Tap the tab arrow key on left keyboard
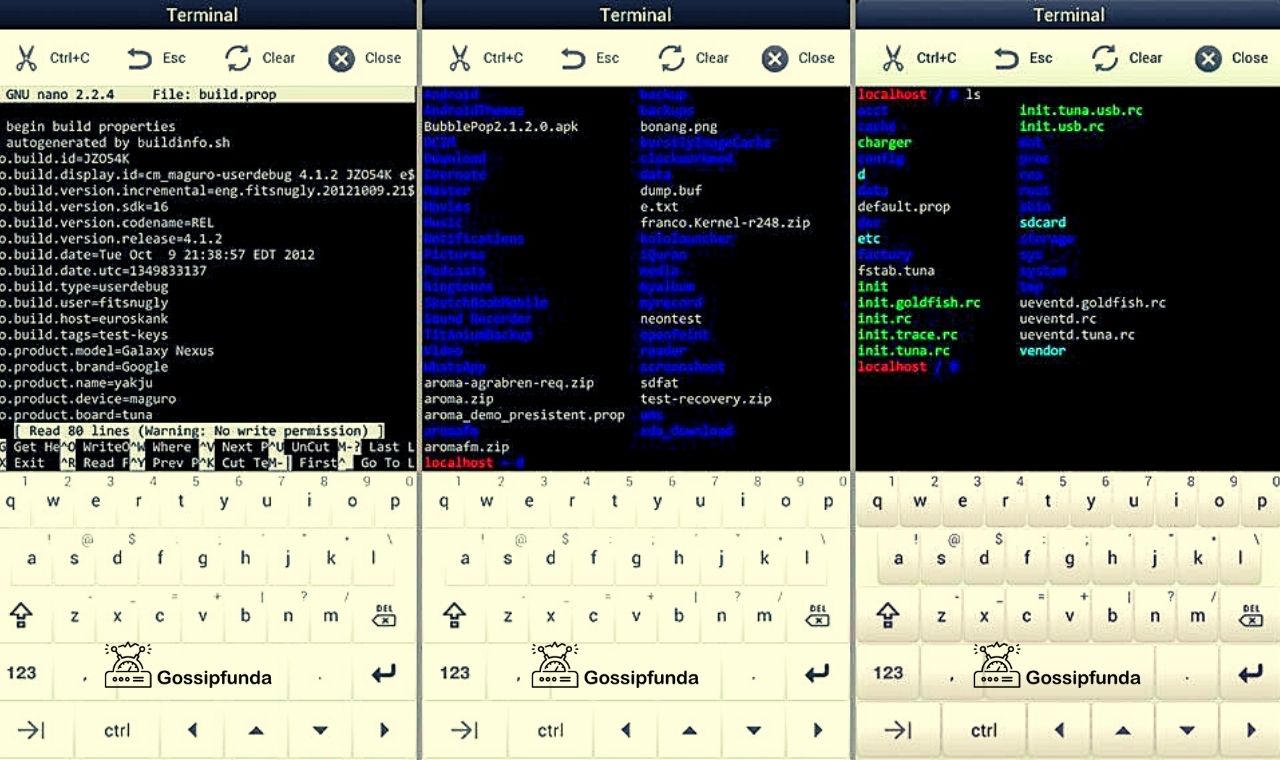The image size is (1280, 760). pyautogui.click(x=31, y=730)
